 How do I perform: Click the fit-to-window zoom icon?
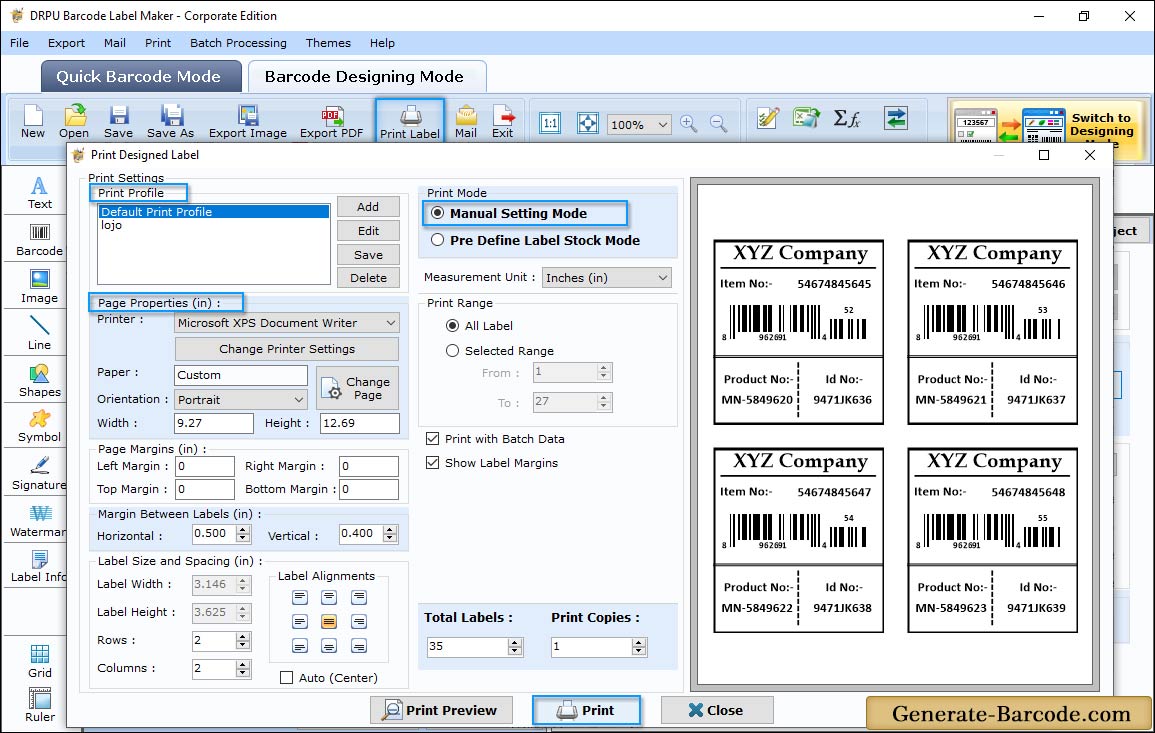click(588, 123)
